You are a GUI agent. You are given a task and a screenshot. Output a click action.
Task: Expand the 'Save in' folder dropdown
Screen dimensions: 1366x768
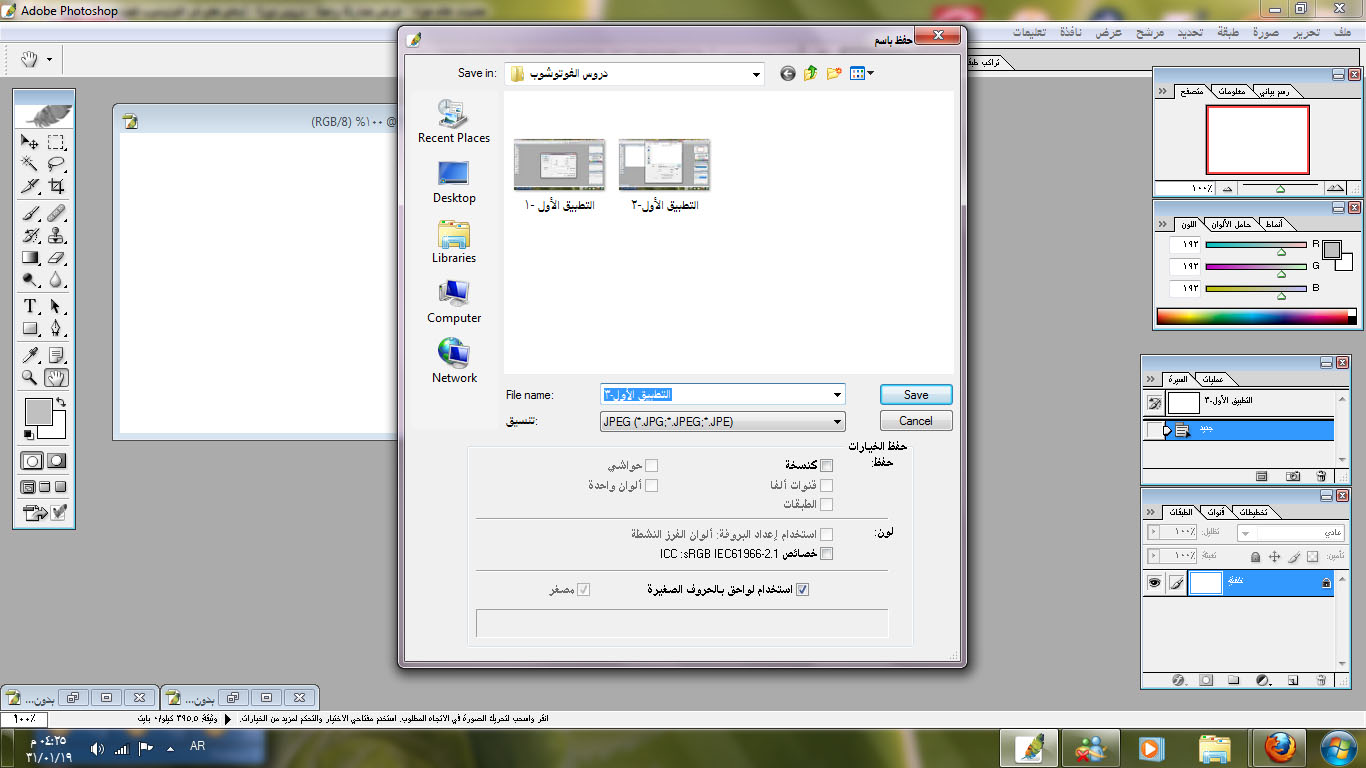[x=756, y=74]
